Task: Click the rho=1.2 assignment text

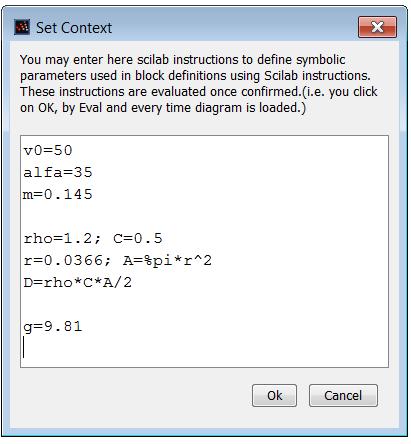Action: tap(62, 238)
